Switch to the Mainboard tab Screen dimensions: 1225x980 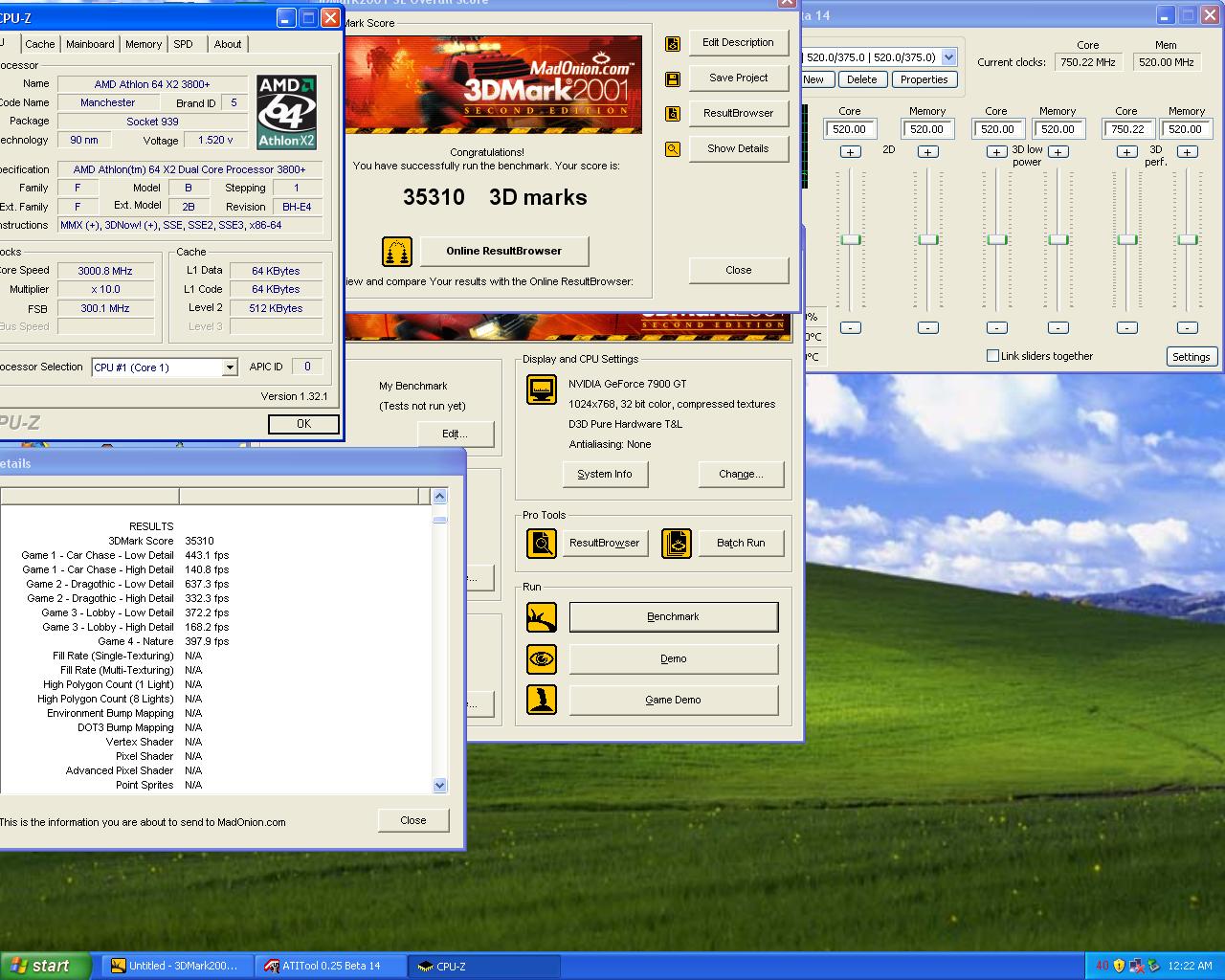[90, 44]
